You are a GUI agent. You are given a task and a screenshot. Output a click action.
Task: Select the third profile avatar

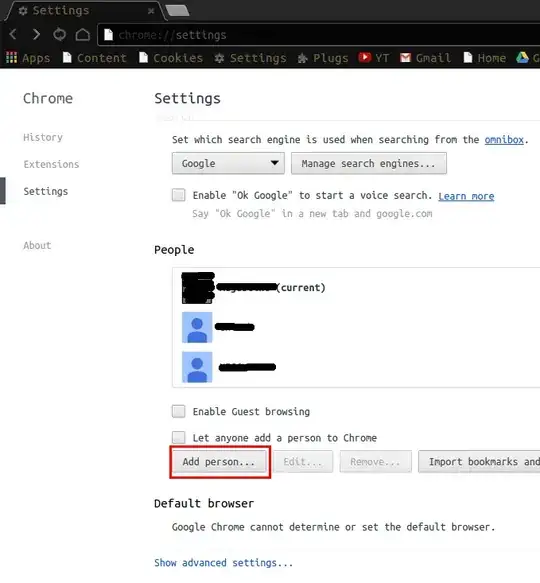197,367
